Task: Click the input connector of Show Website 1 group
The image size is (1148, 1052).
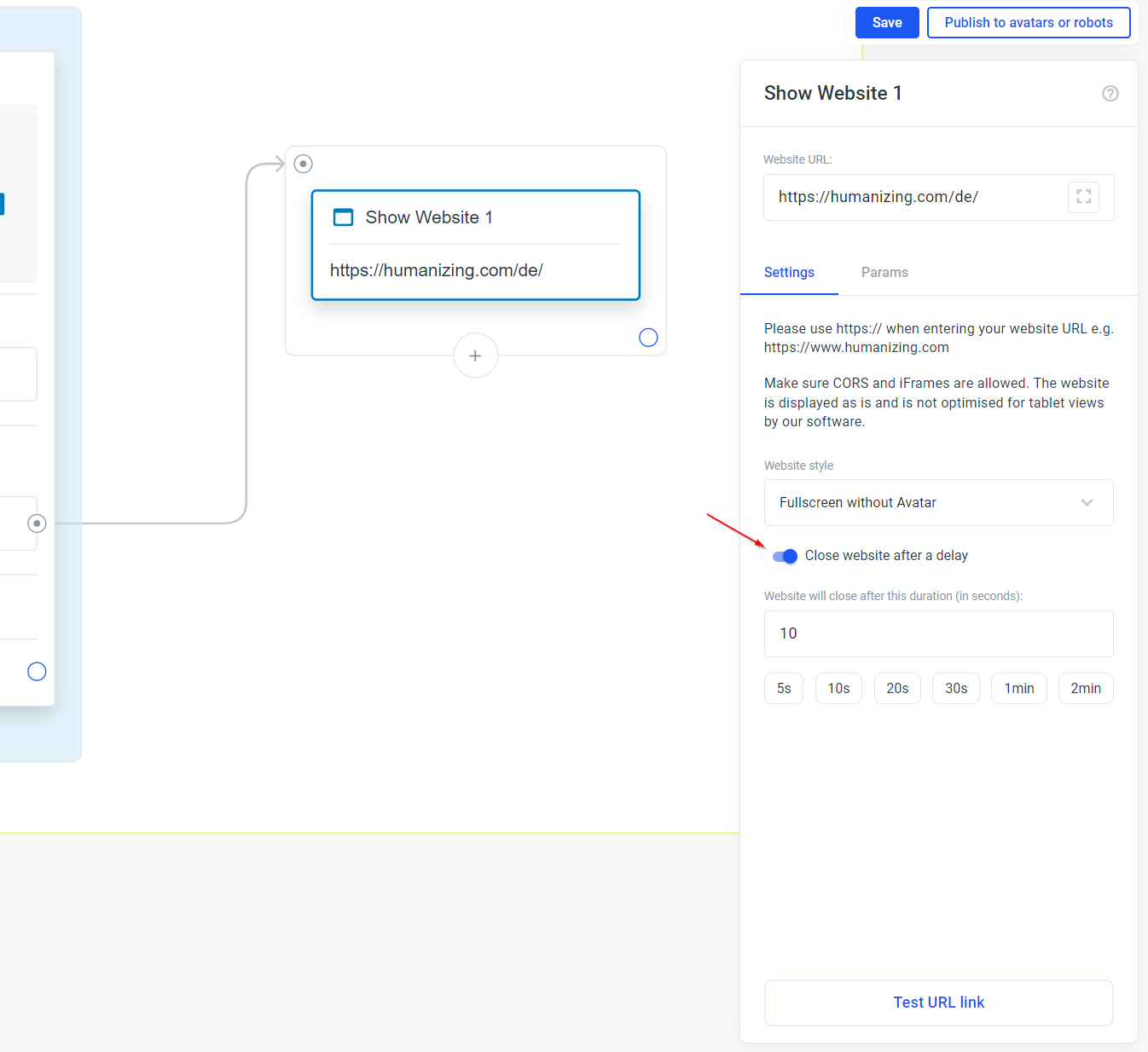Action: [304, 164]
